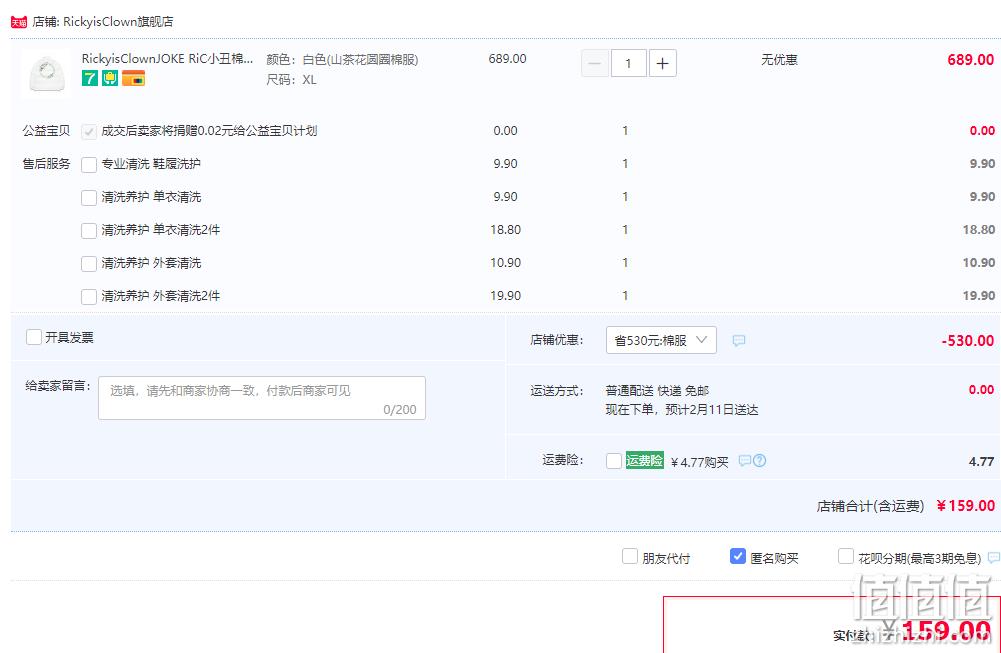
Task: Increase quantity with the plus button
Action: (x=663, y=63)
